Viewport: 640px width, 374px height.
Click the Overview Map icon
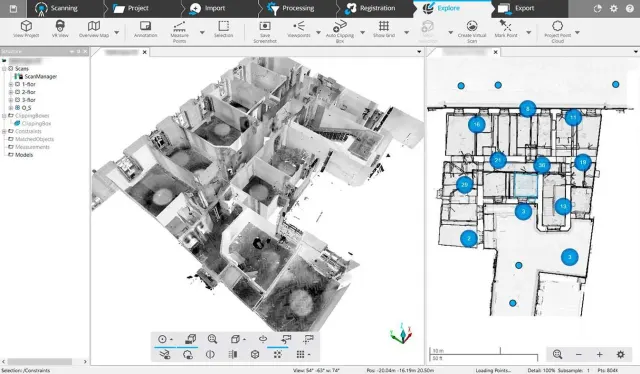point(94,26)
